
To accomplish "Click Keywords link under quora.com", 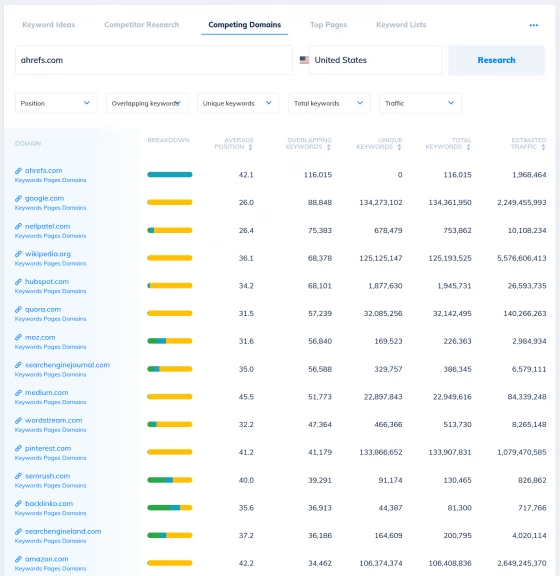I will click(x=28, y=319).
